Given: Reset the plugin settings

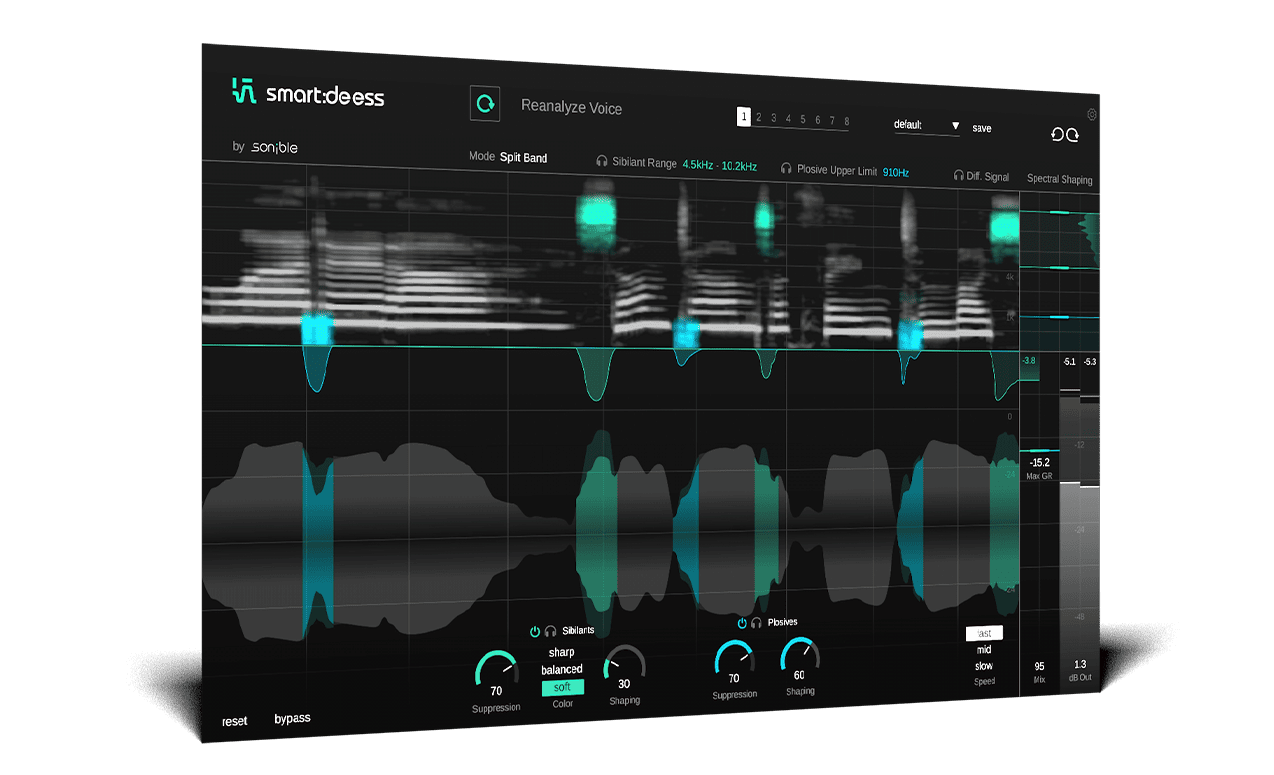Looking at the screenshot, I should click(235, 721).
